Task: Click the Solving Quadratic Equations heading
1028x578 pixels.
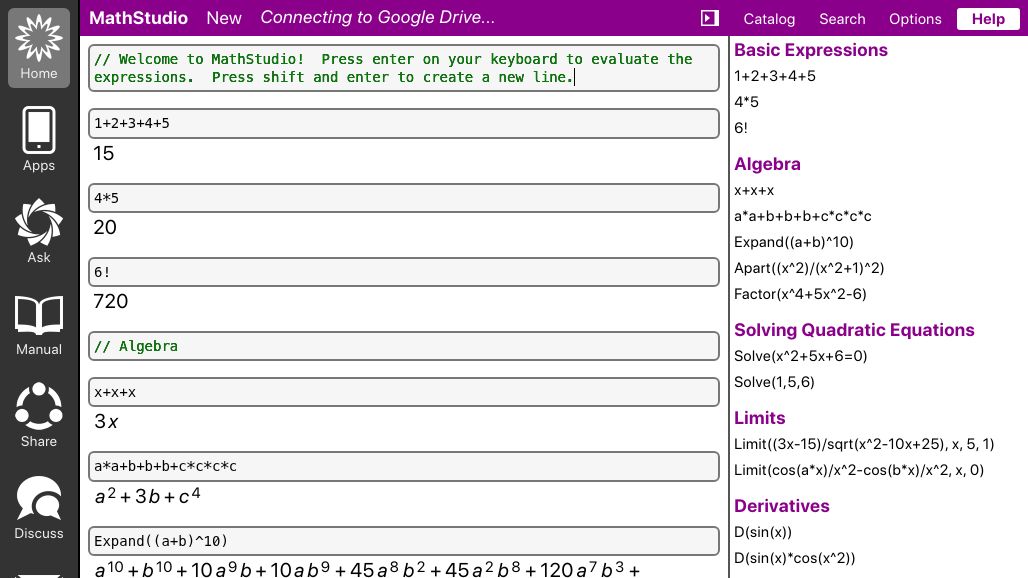Action: 854,330
